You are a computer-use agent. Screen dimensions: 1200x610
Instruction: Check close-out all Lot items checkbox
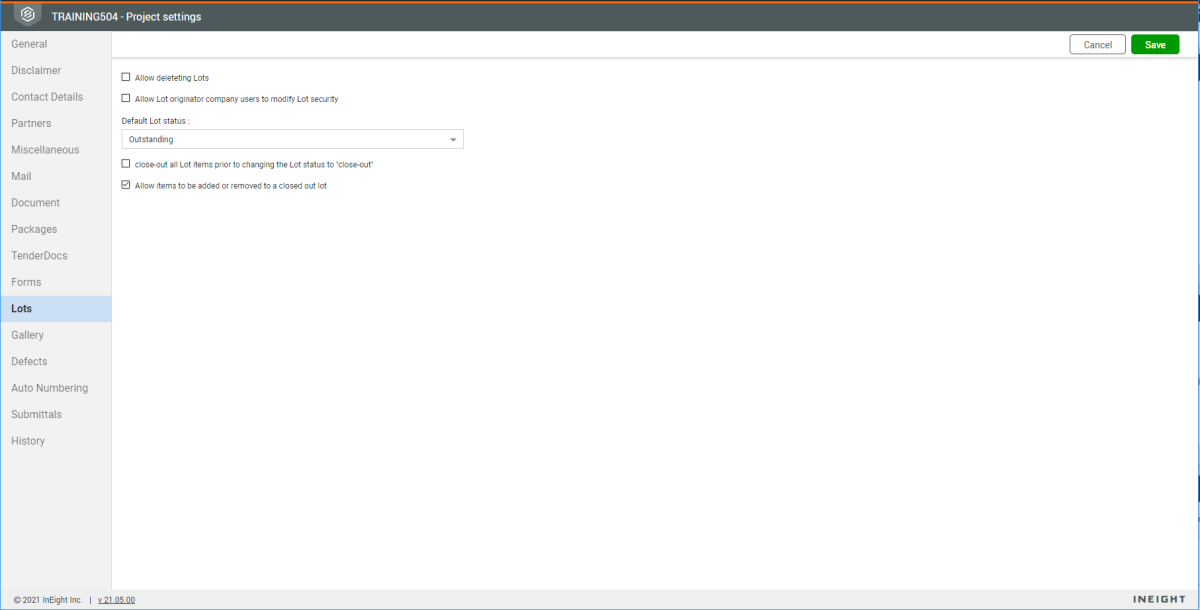pyautogui.click(x=126, y=163)
